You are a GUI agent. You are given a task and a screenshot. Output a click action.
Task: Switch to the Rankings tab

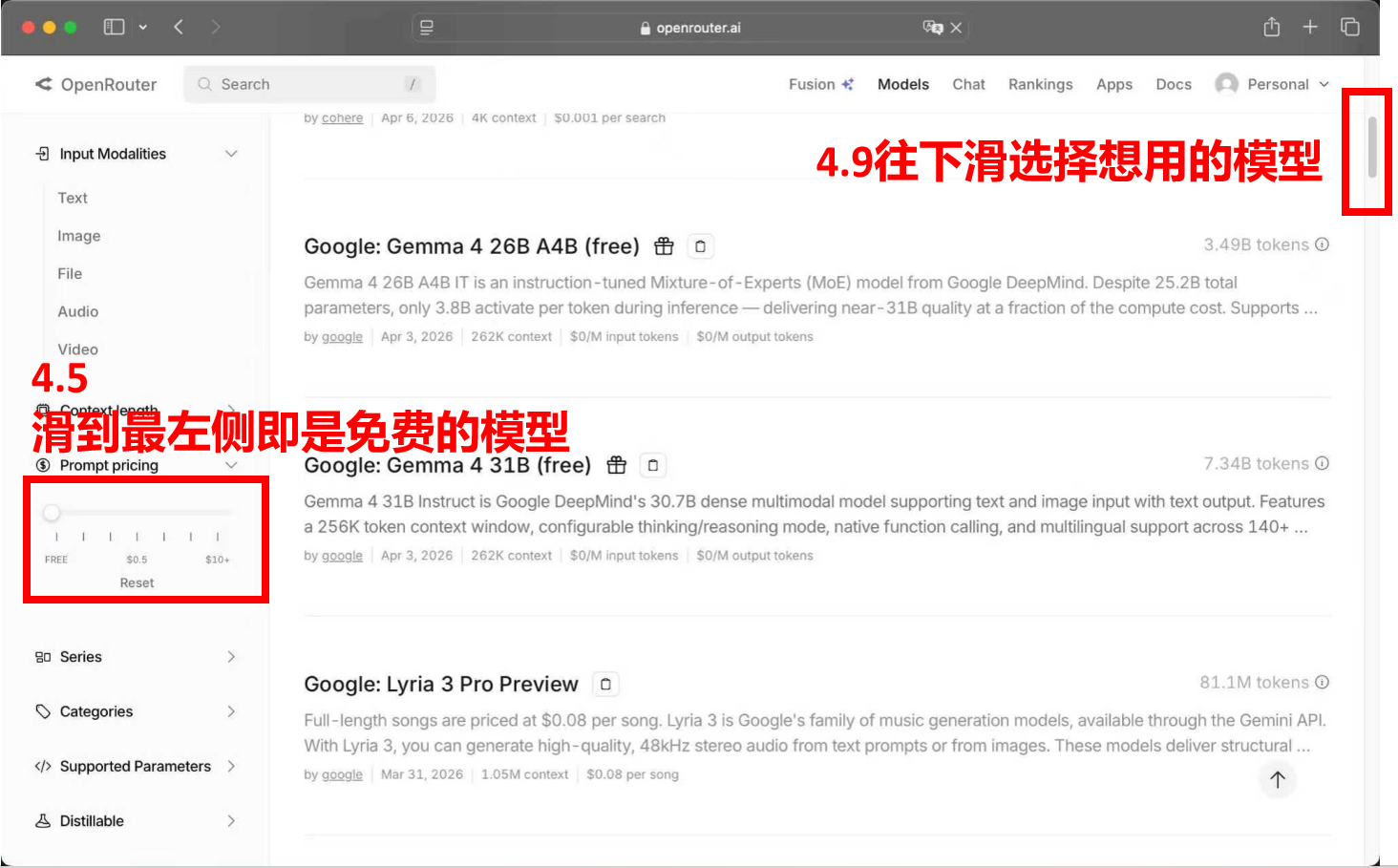click(1040, 84)
